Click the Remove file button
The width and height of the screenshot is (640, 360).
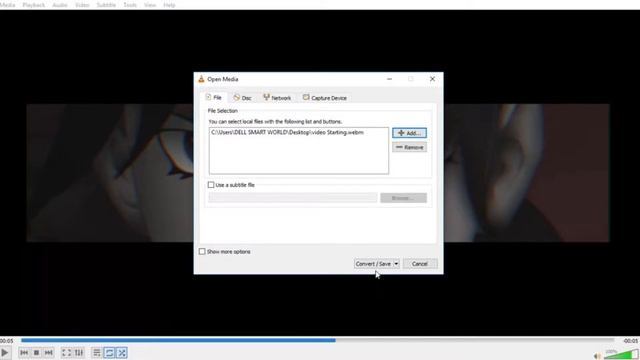409,147
